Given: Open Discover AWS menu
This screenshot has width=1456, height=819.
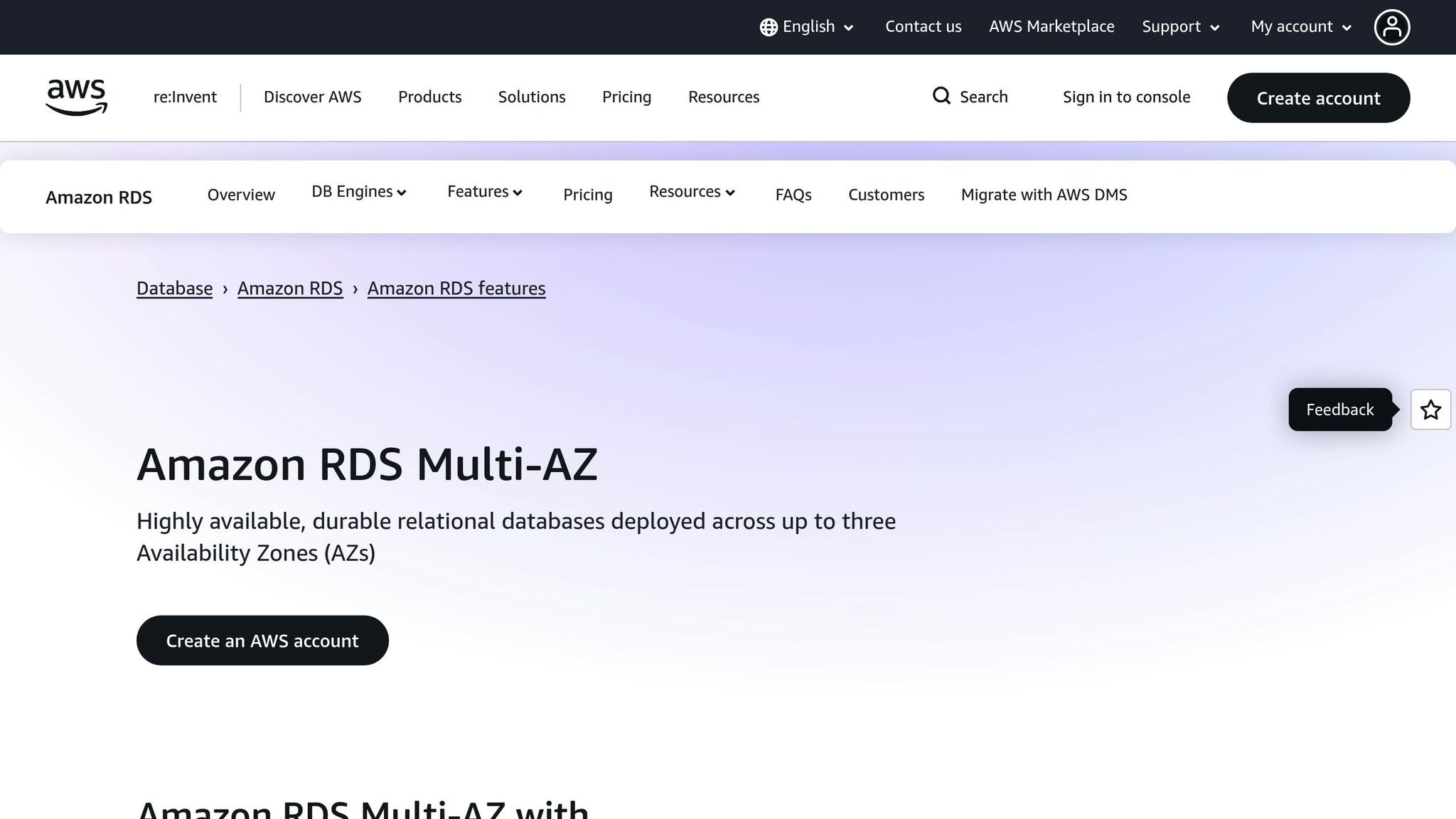Looking at the screenshot, I should click(312, 97).
